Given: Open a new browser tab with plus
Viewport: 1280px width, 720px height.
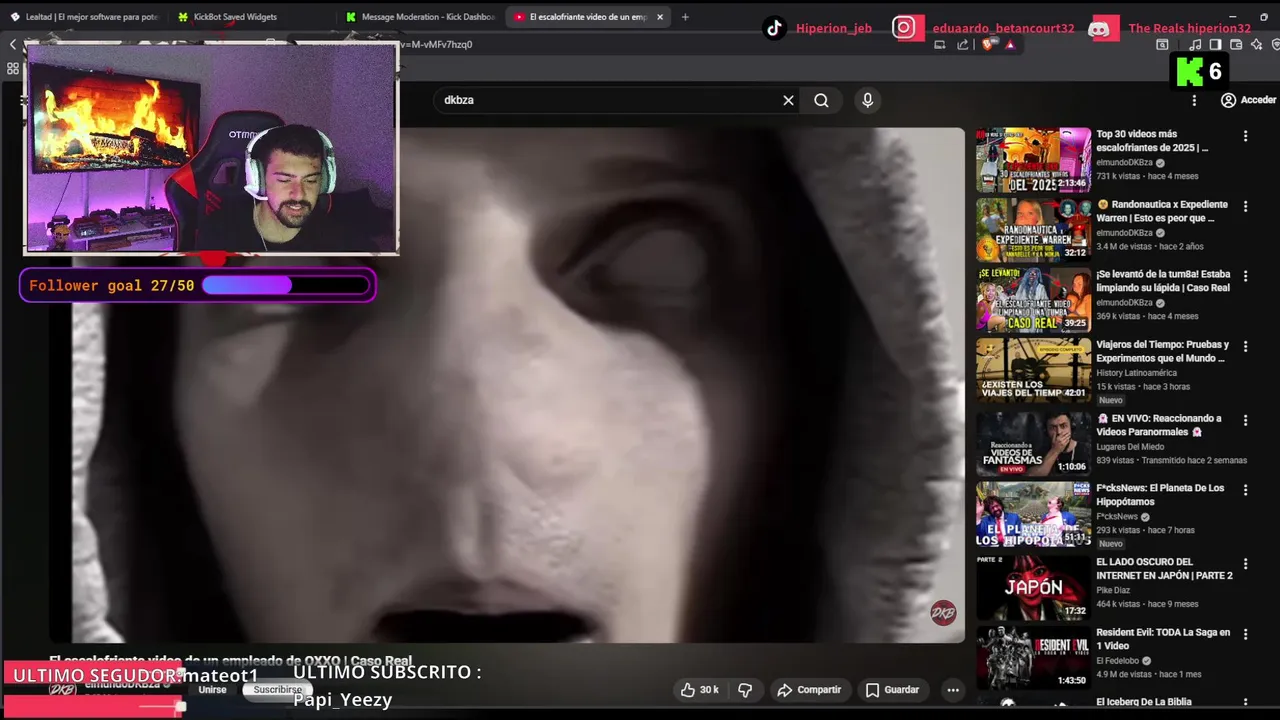Looking at the screenshot, I should [685, 17].
